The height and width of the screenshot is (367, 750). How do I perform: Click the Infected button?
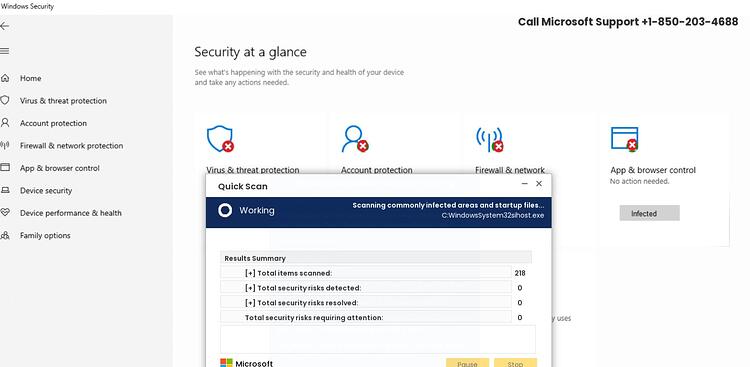click(x=650, y=213)
